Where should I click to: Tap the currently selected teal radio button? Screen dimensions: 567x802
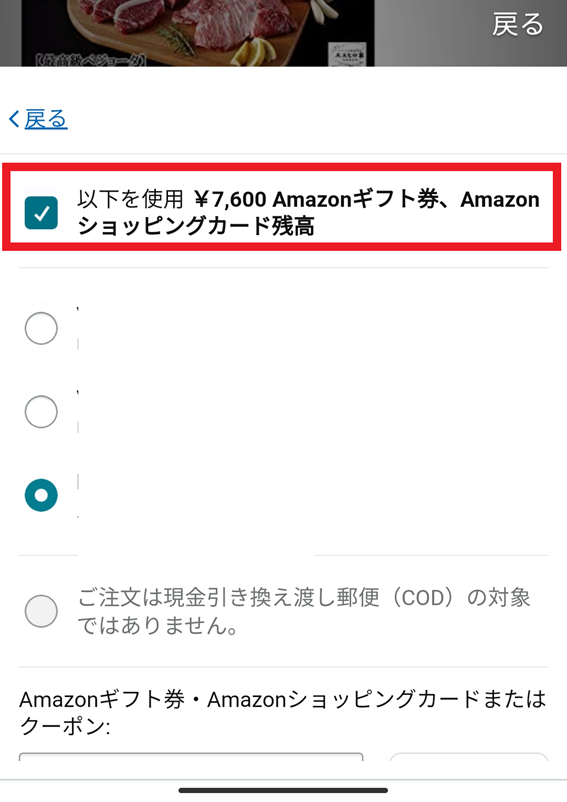41,495
